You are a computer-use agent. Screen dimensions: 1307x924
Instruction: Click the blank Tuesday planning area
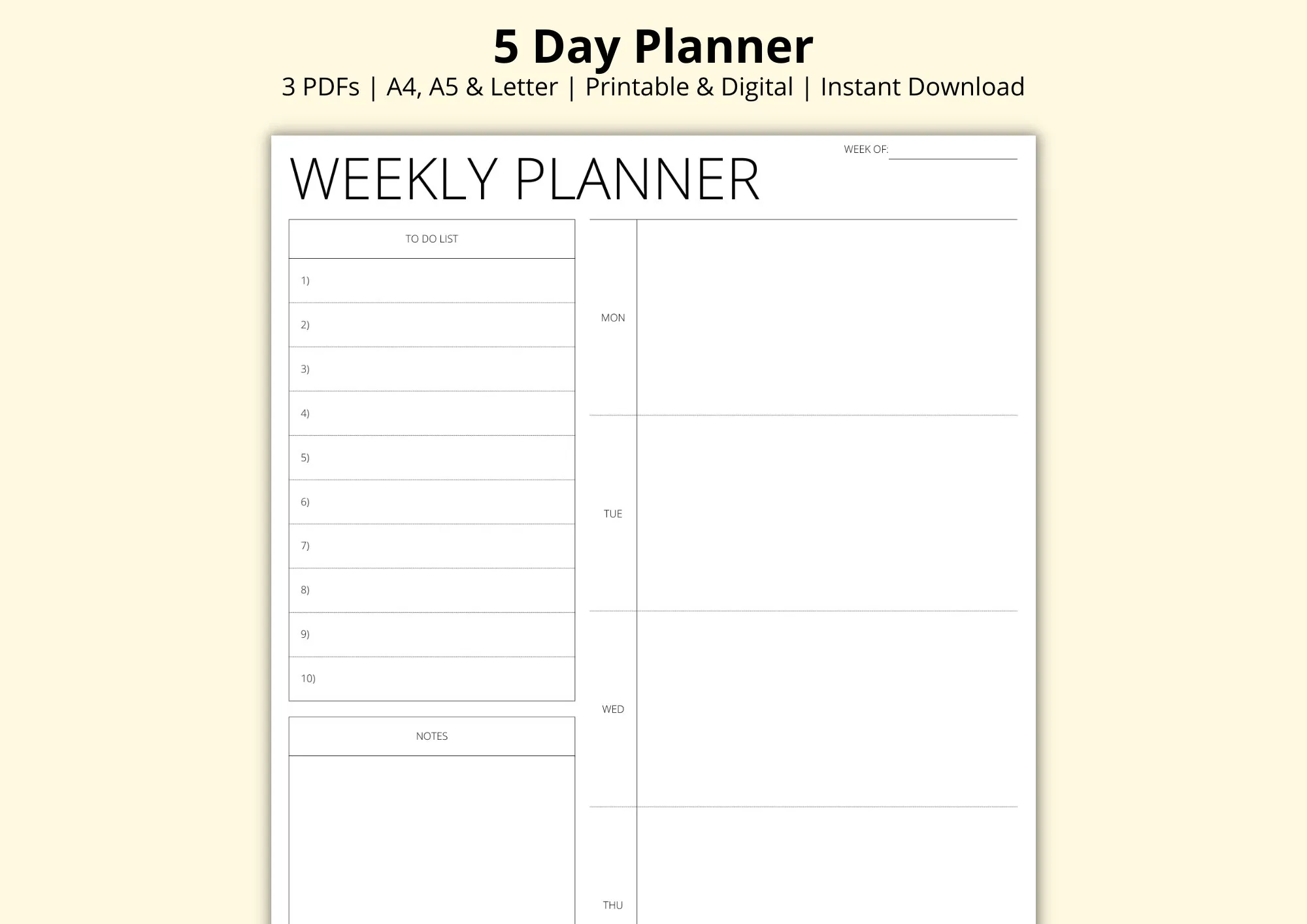tap(827, 514)
